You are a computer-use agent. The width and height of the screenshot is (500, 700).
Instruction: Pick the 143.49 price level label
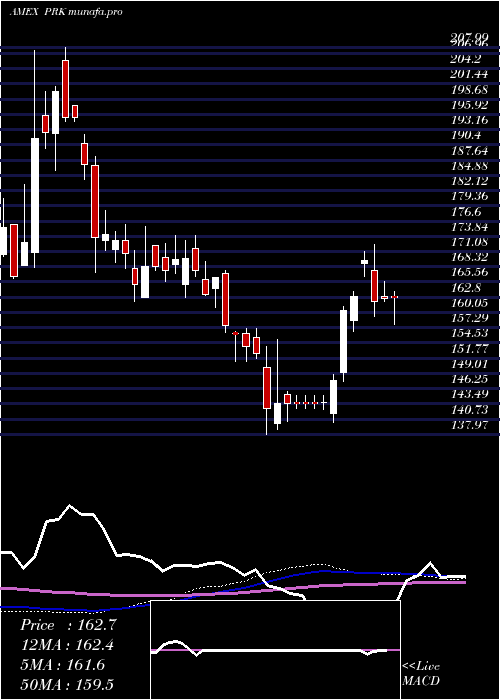(468, 394)
